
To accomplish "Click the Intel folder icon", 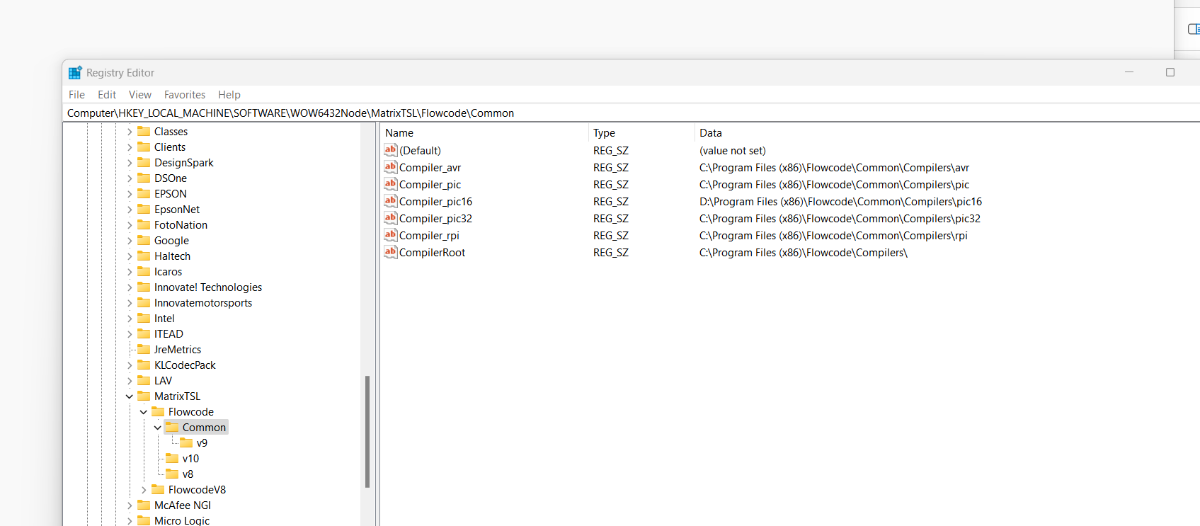I will click(143, 318).
